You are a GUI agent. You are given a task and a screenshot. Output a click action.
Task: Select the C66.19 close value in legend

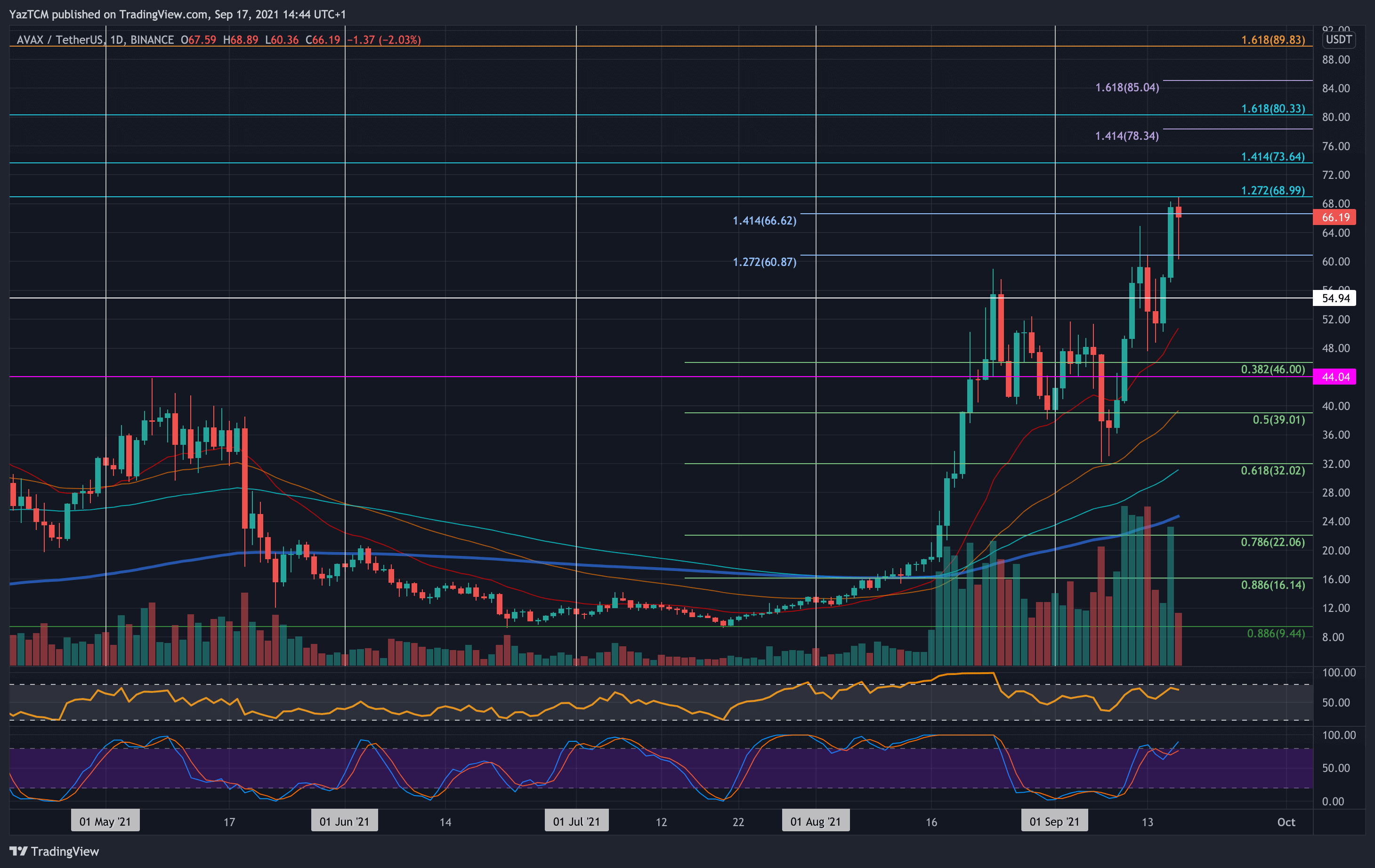coord(323,40)
